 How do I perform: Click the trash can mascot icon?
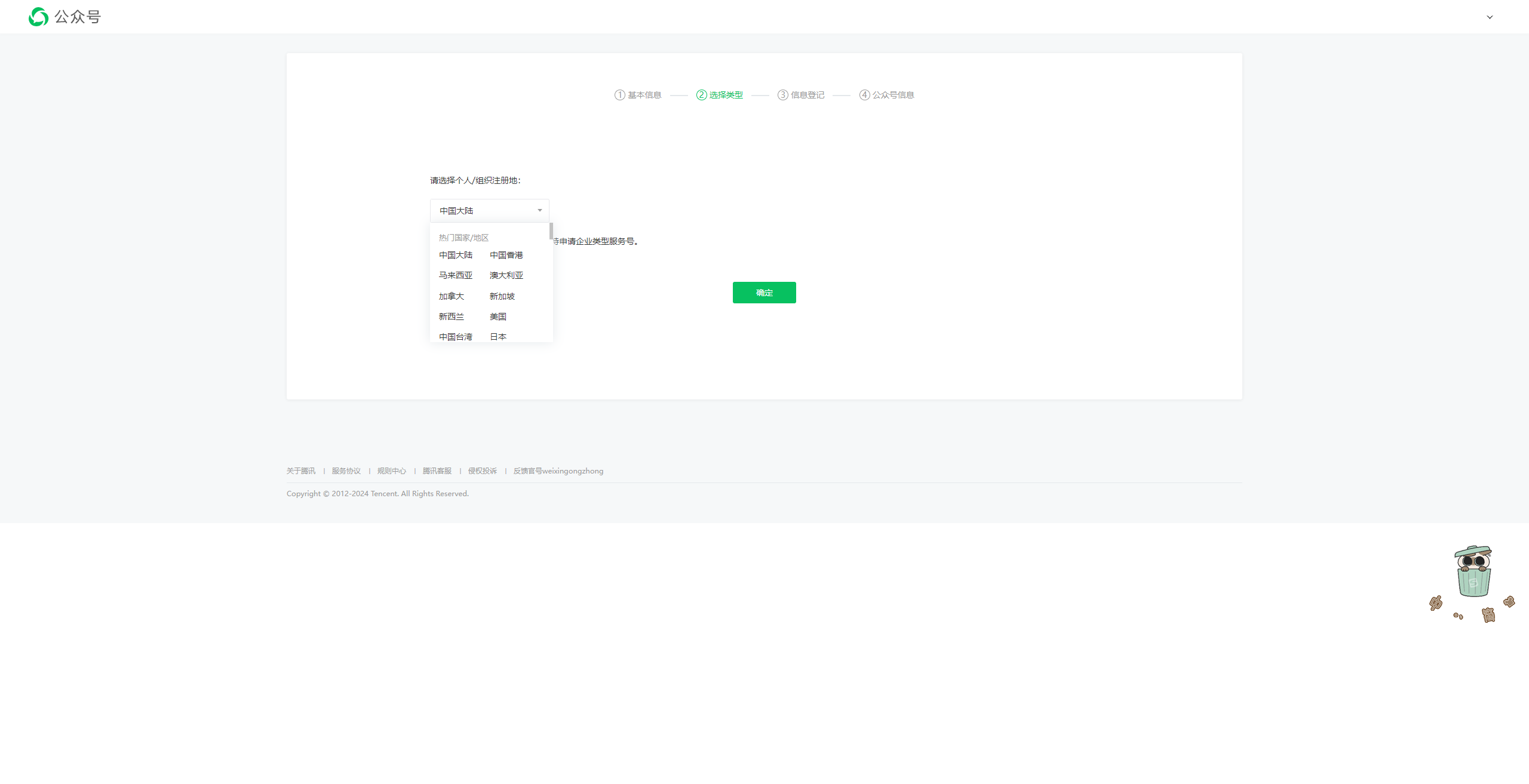click(x=1473, y=572)
